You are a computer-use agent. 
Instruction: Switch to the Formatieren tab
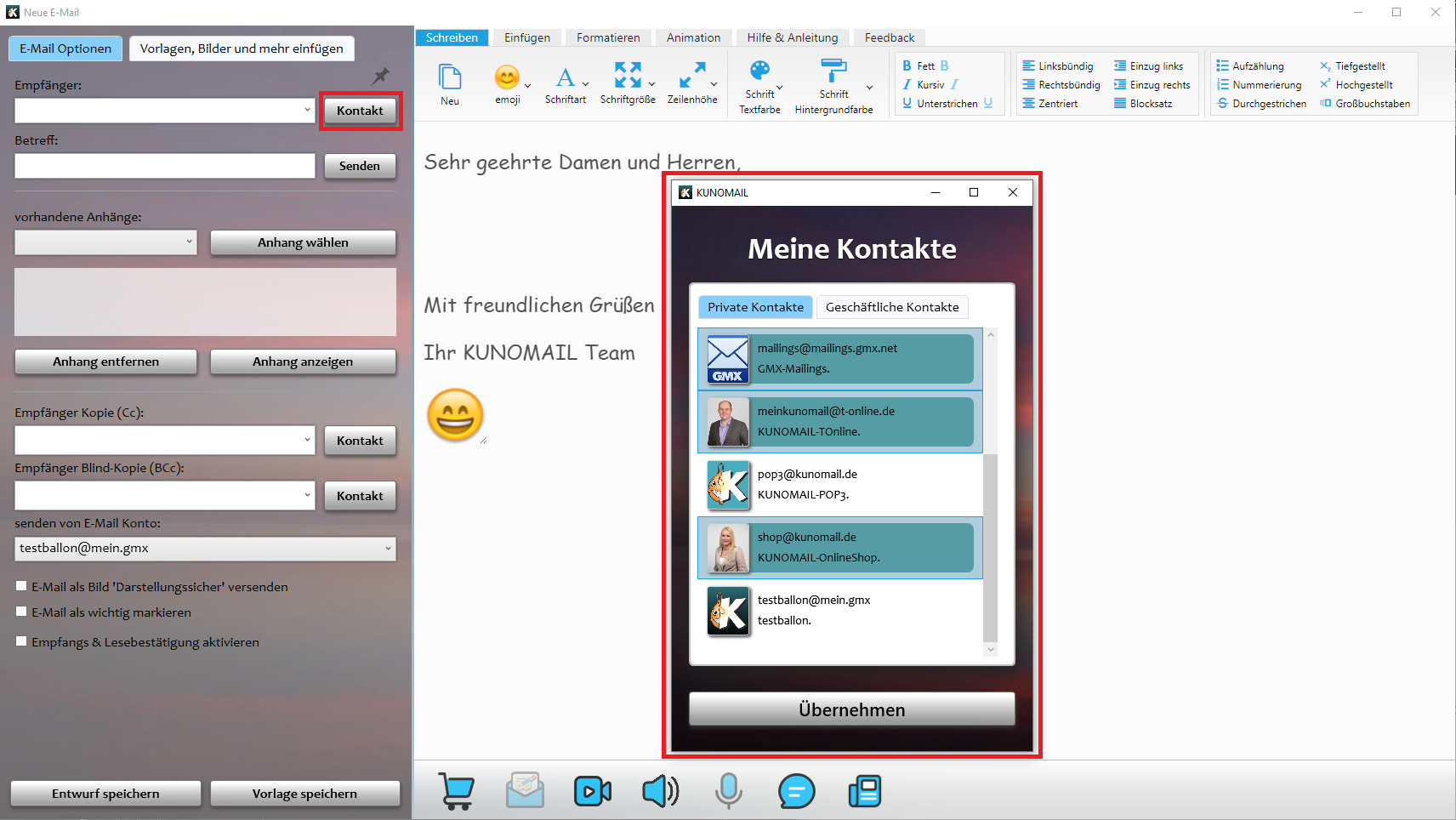(608, 37)
